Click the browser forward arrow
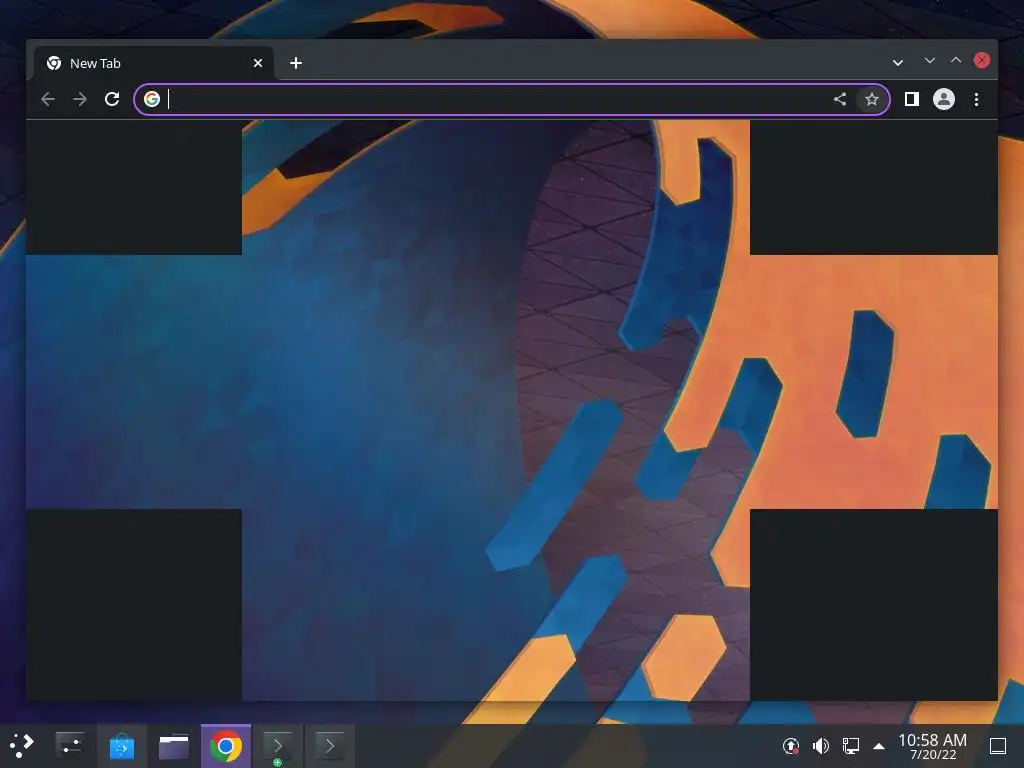 point(80,99)
